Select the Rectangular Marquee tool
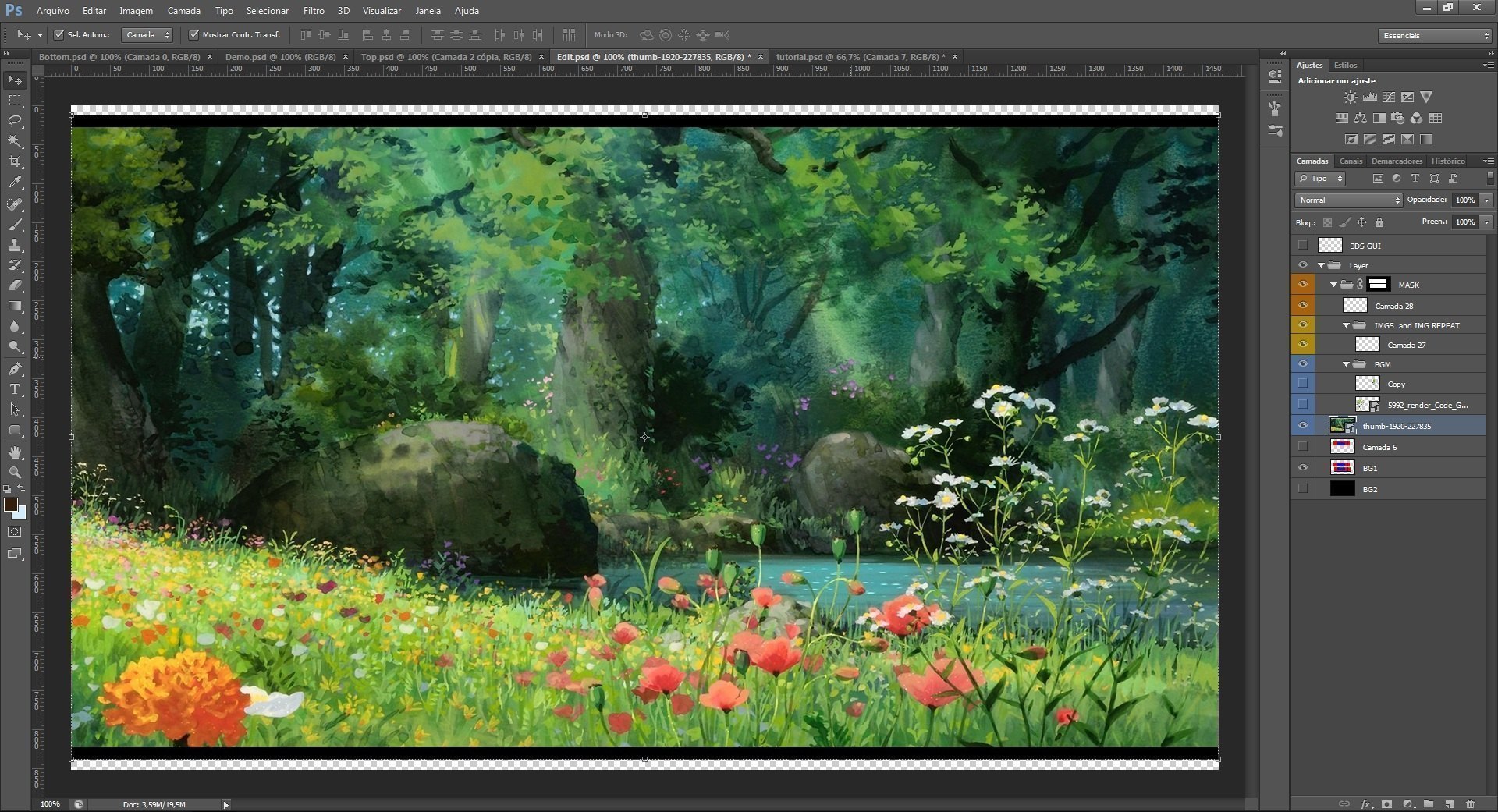 pyautogui.click(x=15, y=101)
